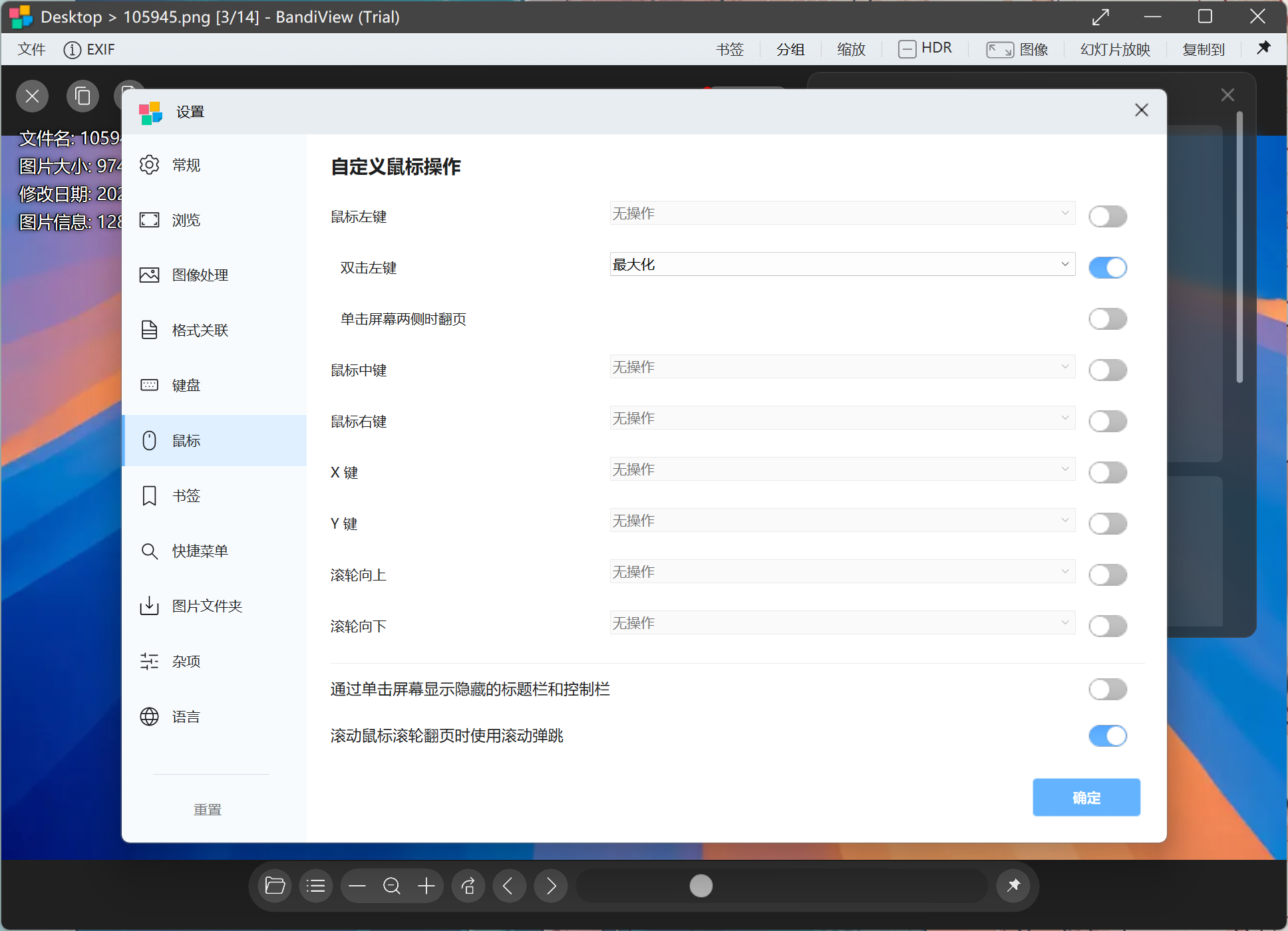Screen dimensions: 1288x931
Task: Select the 鼠标 mouse settings section
Action: [214, 441]
